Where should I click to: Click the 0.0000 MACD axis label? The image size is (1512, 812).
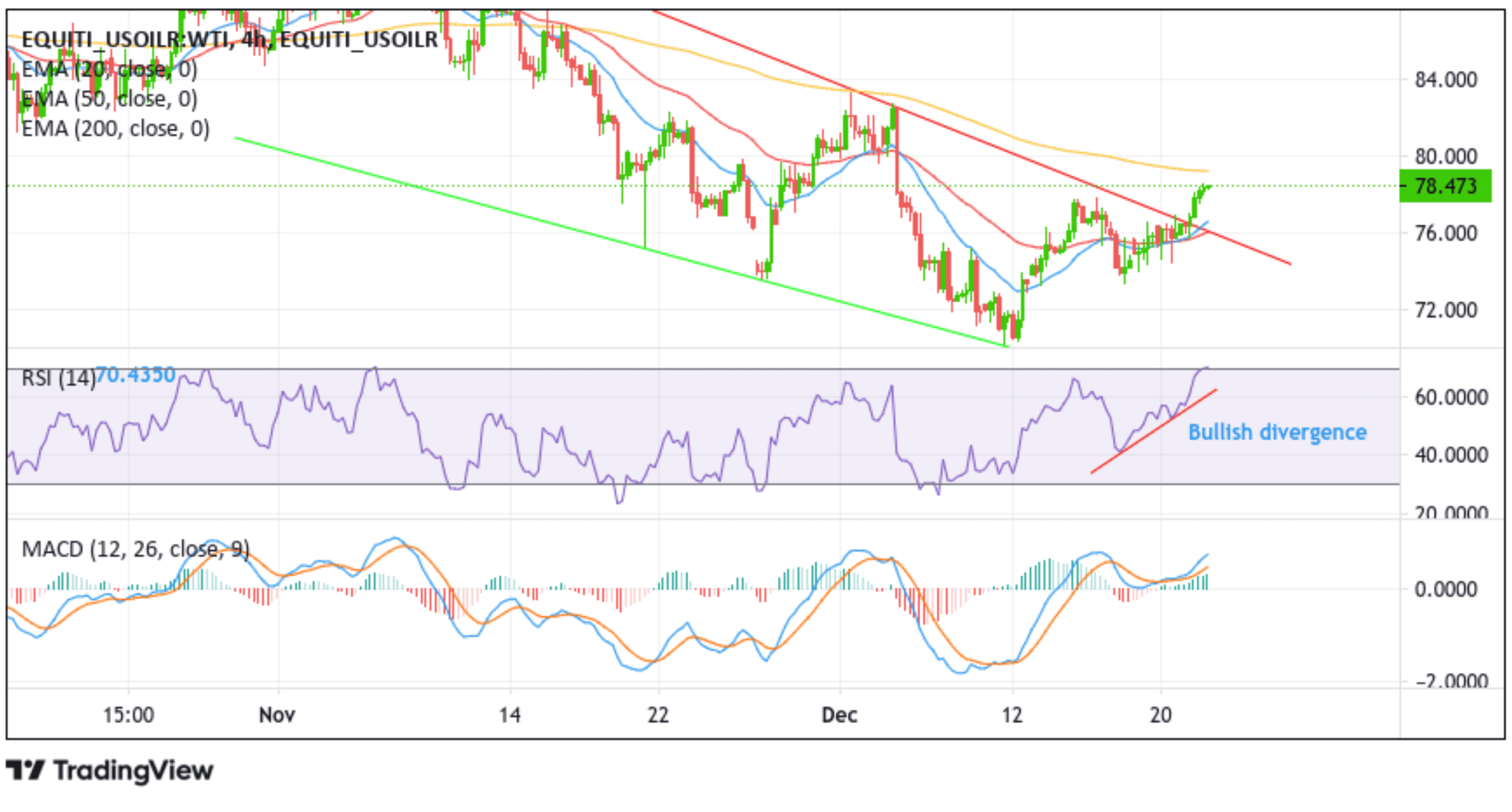coord(1445,589)
